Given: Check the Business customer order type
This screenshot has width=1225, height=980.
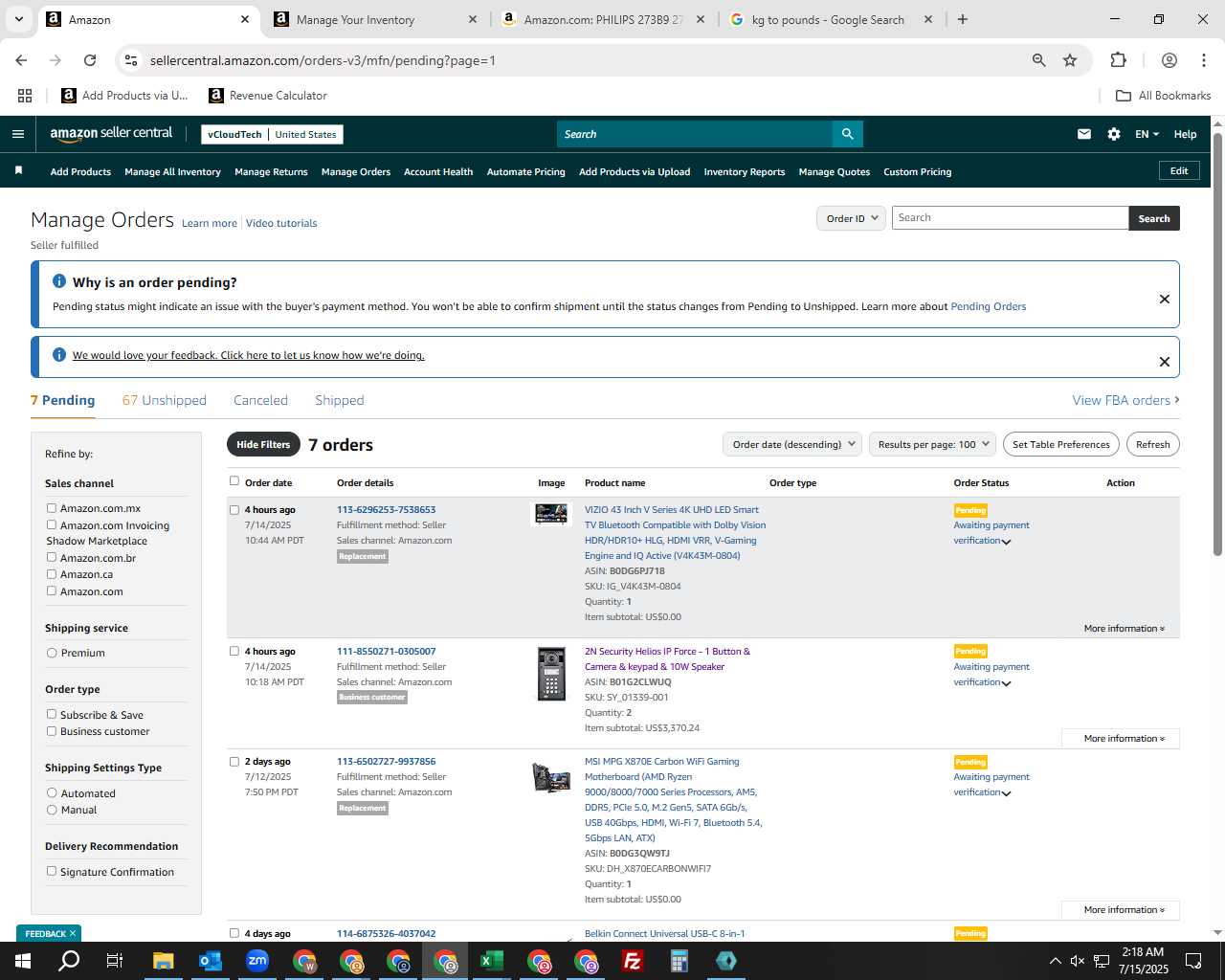Looking at the screenshot, I should [x=52, y=731].
